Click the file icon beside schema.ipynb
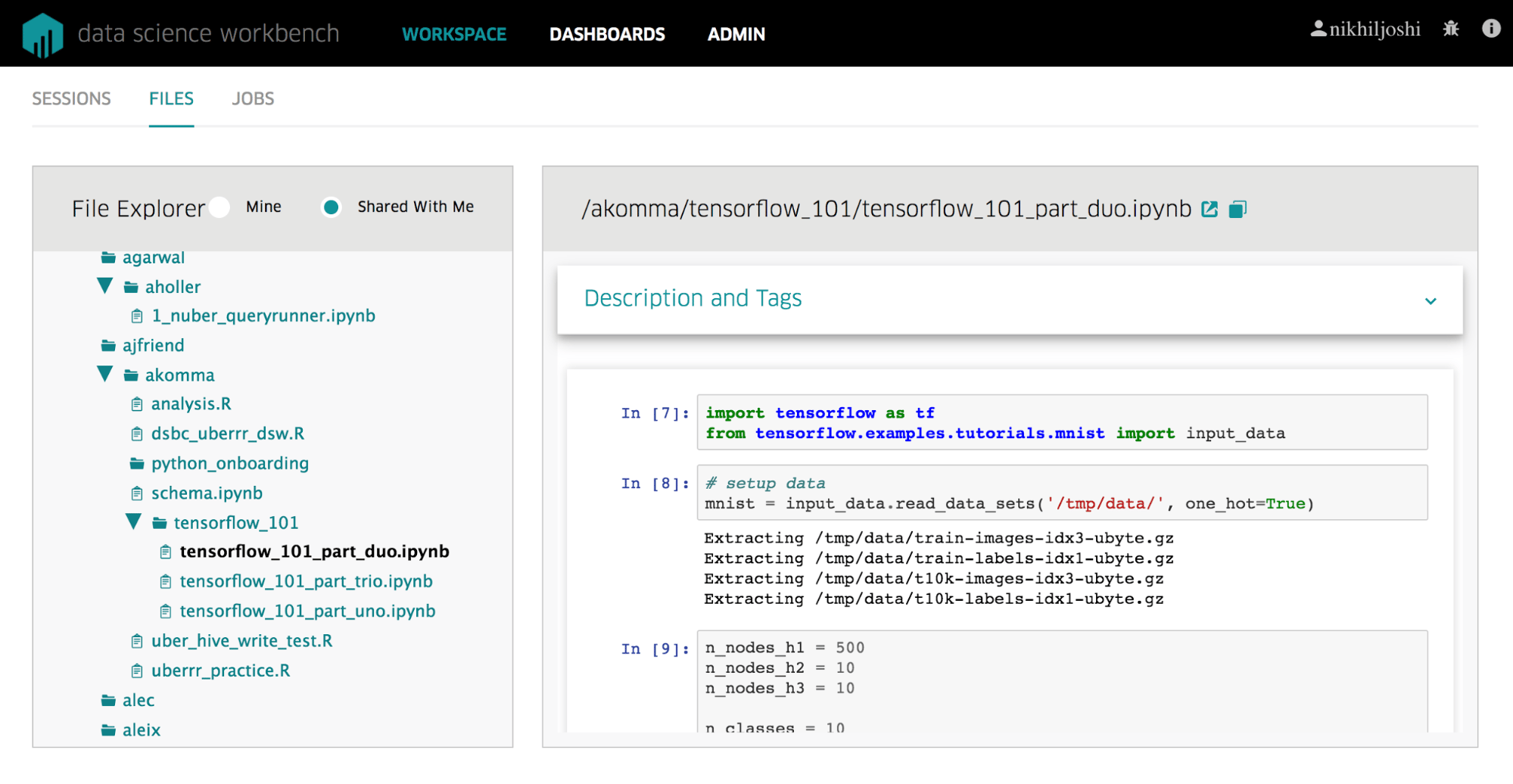Screen dimensions: 1513x784 [137, 493]
